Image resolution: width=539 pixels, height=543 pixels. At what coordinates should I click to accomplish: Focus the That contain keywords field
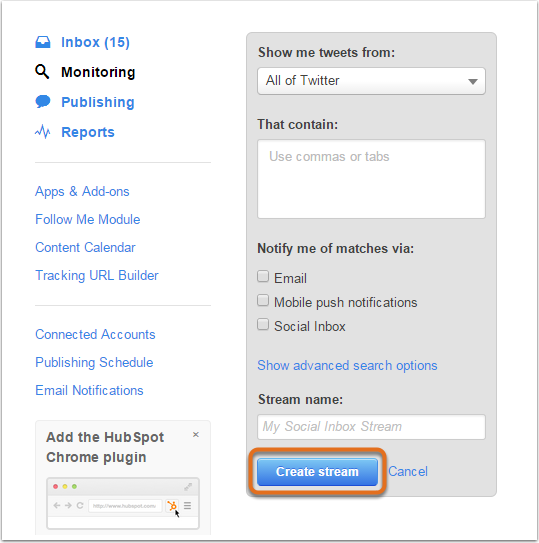371,179
